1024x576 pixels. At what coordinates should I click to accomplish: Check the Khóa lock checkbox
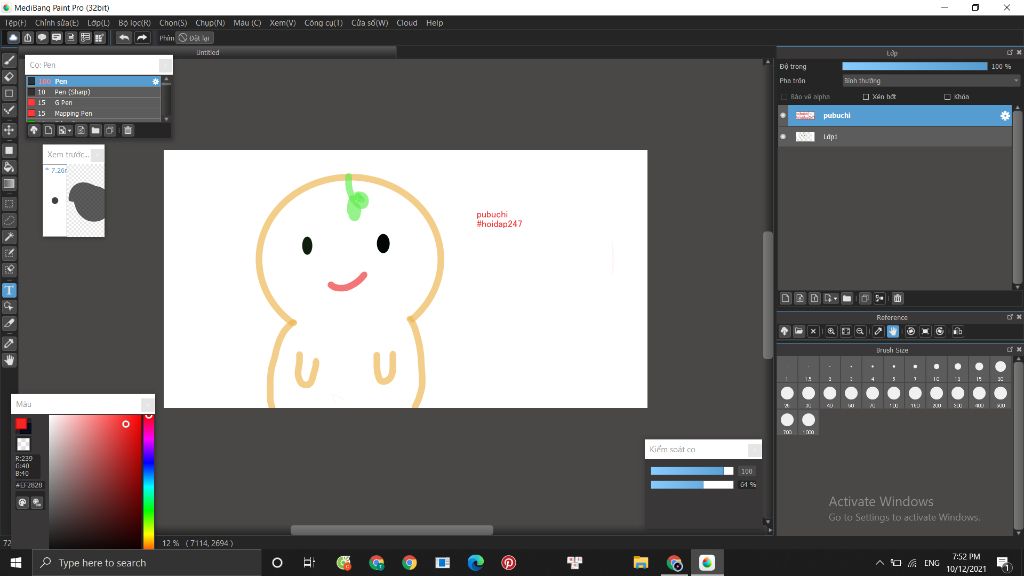click(x=947, y=97)
